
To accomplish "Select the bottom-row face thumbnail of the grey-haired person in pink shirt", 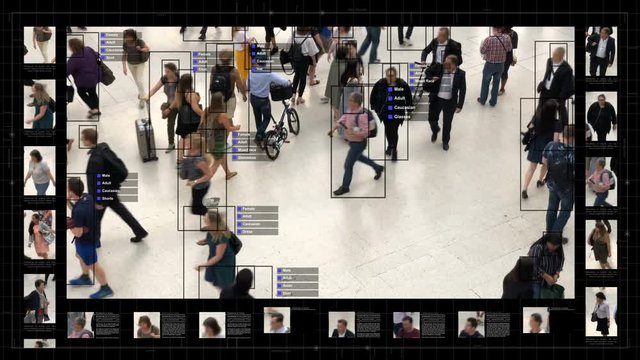I will [80, 325].
